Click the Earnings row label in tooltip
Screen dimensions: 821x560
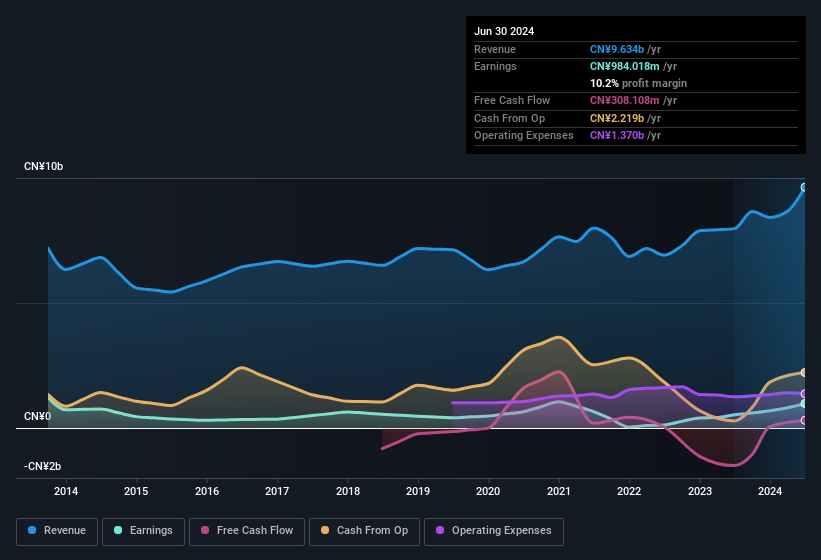(x=495, y=66)
